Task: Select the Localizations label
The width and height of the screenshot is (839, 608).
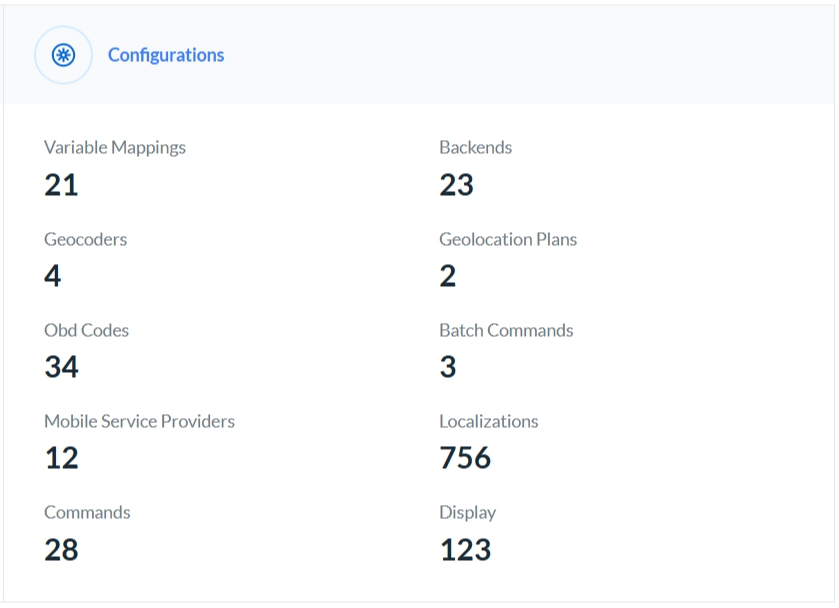Action: click(x=488, y=421)
